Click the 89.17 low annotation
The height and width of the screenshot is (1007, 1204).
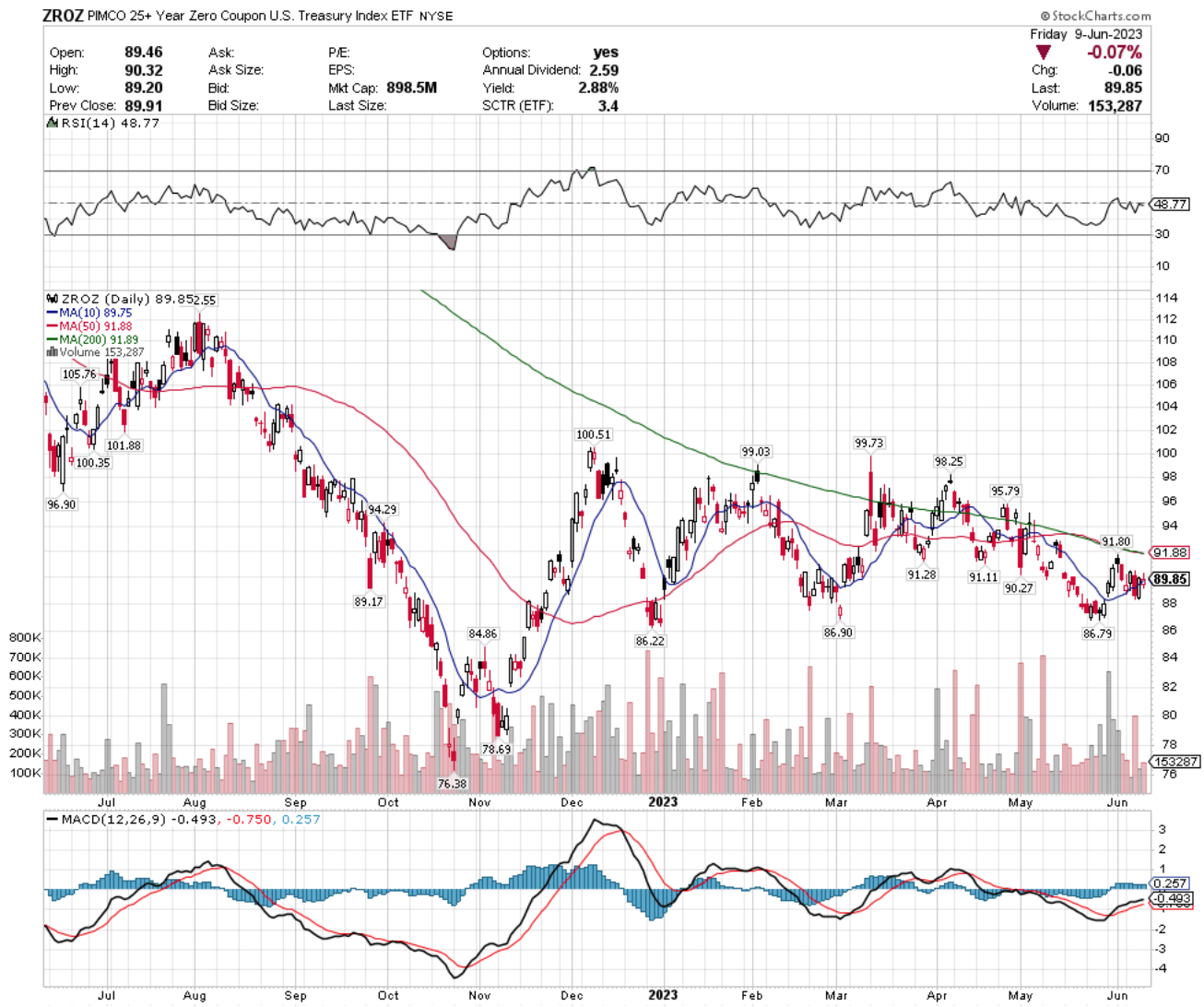[x=369, y=602]
